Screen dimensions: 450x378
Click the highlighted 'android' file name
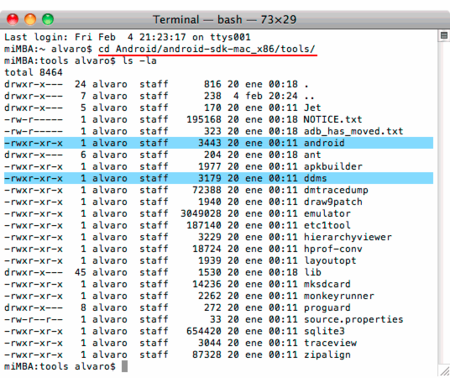point(324,143)
